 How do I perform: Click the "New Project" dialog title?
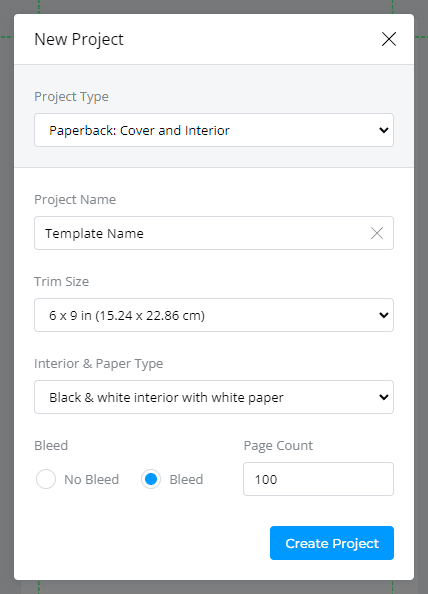point(79,39)
